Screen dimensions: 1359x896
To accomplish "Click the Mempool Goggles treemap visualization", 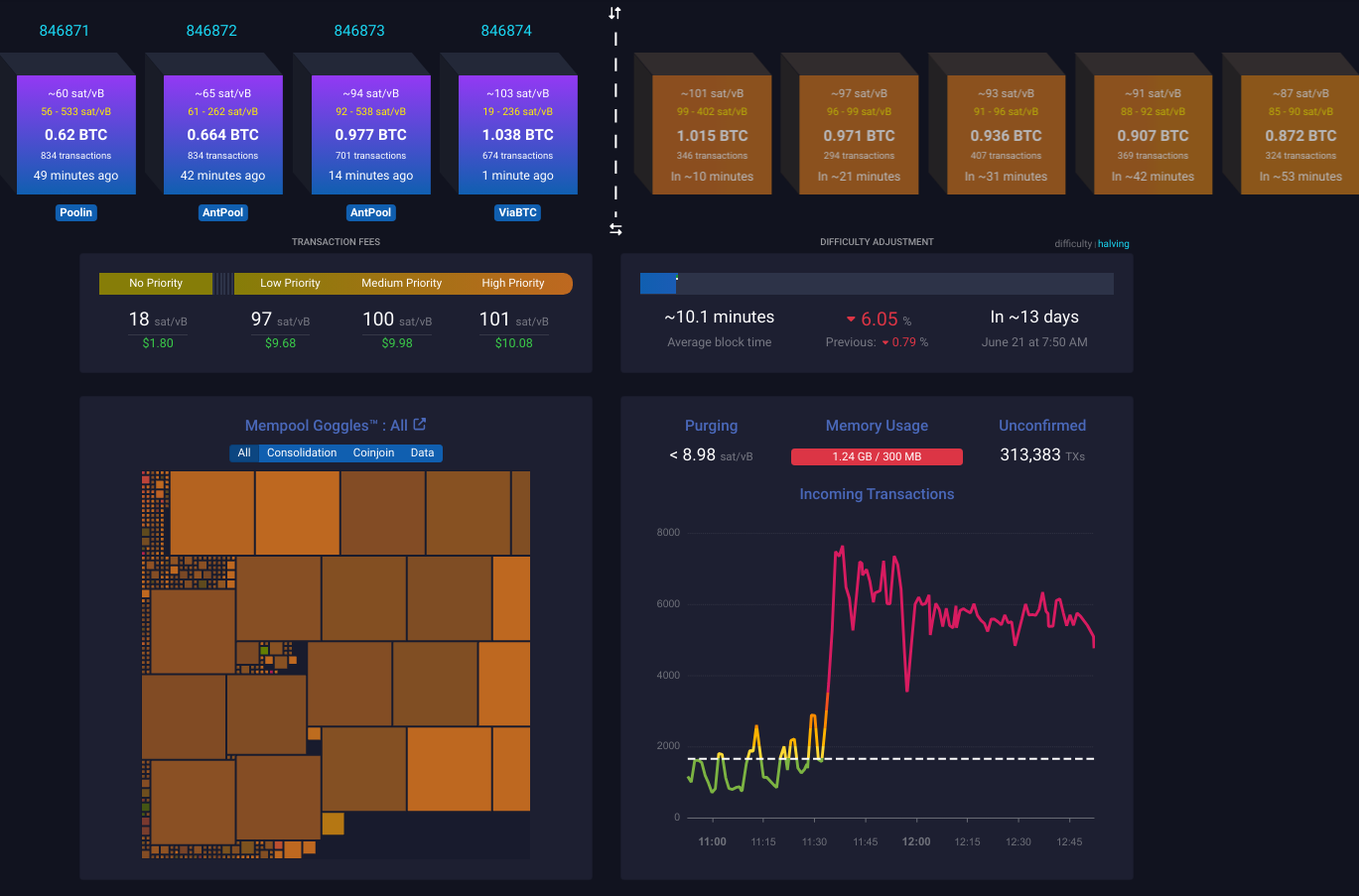I will click(336, 665).
